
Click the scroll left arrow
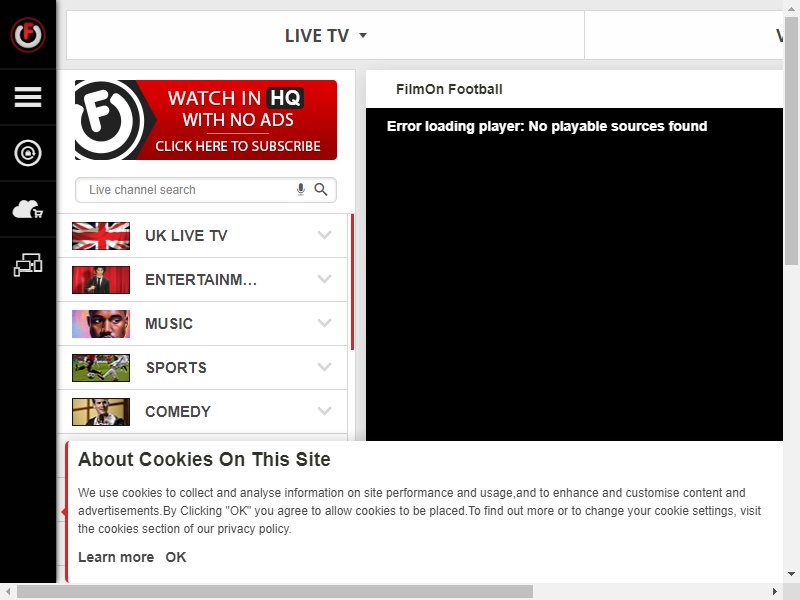point(8,592)
